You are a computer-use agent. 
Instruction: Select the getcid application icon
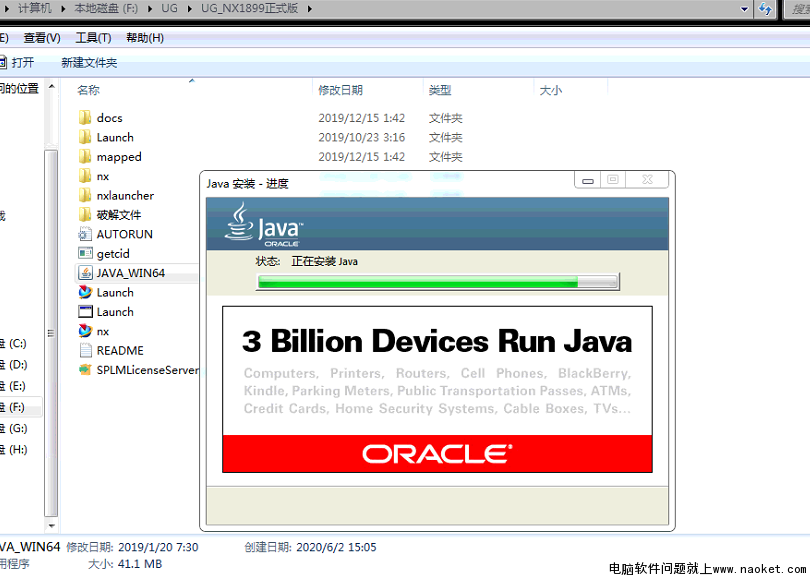[x=85, y=254]
